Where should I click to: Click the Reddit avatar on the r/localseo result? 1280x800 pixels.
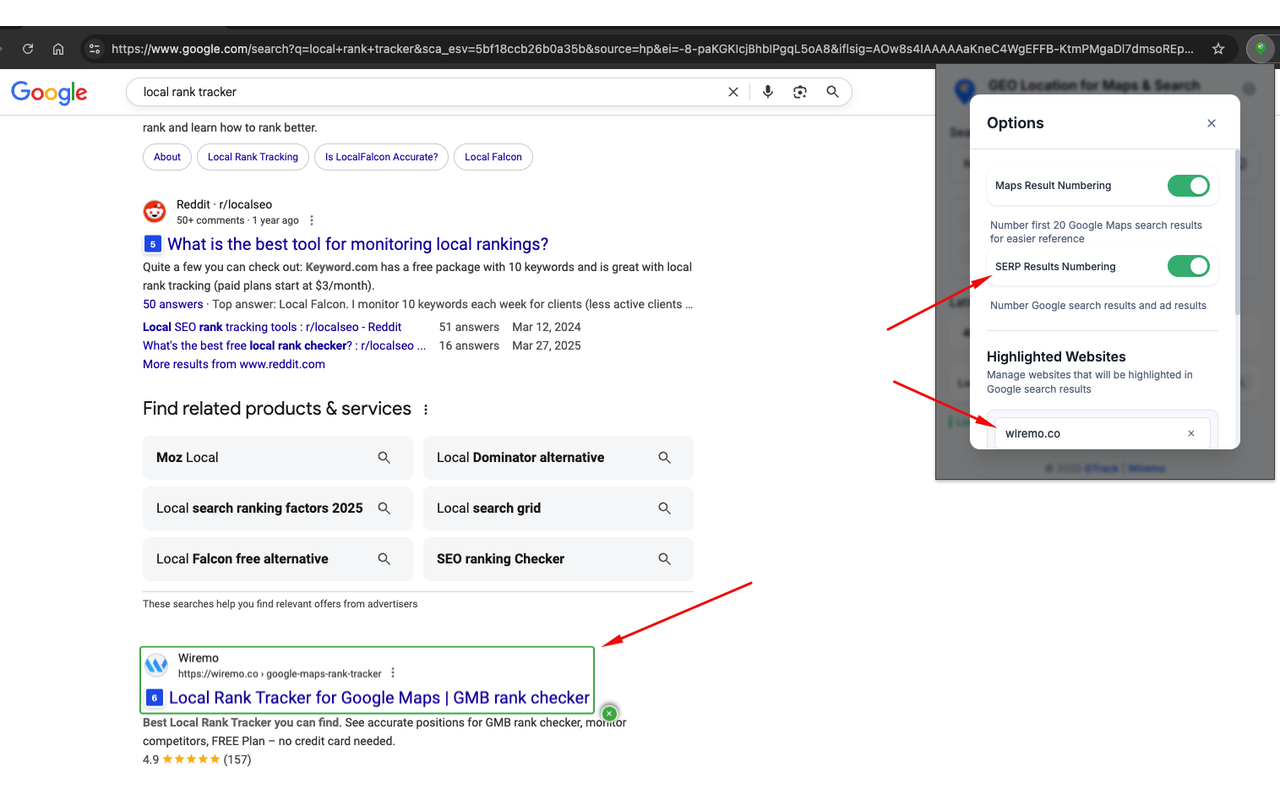pos(154,211)
